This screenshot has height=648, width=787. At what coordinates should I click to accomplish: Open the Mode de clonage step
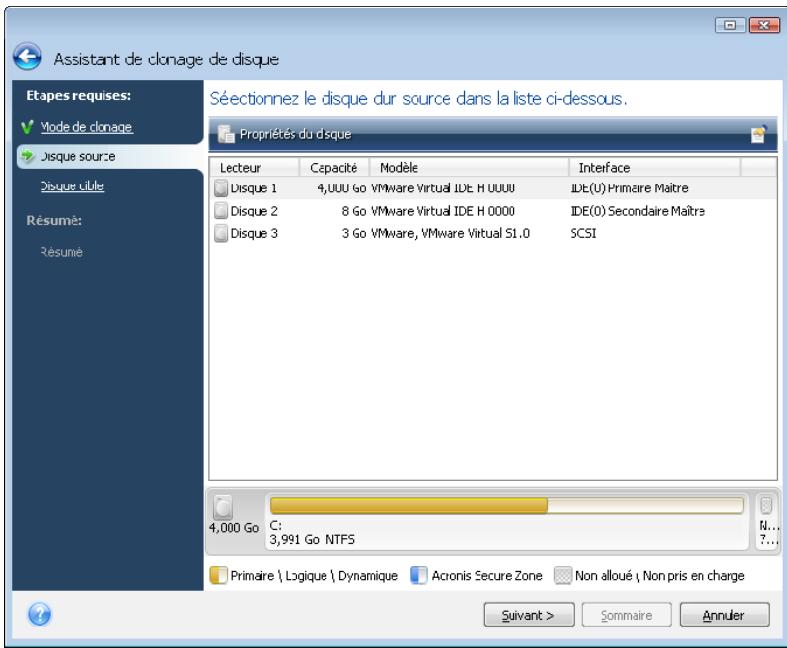pos(86,127)
